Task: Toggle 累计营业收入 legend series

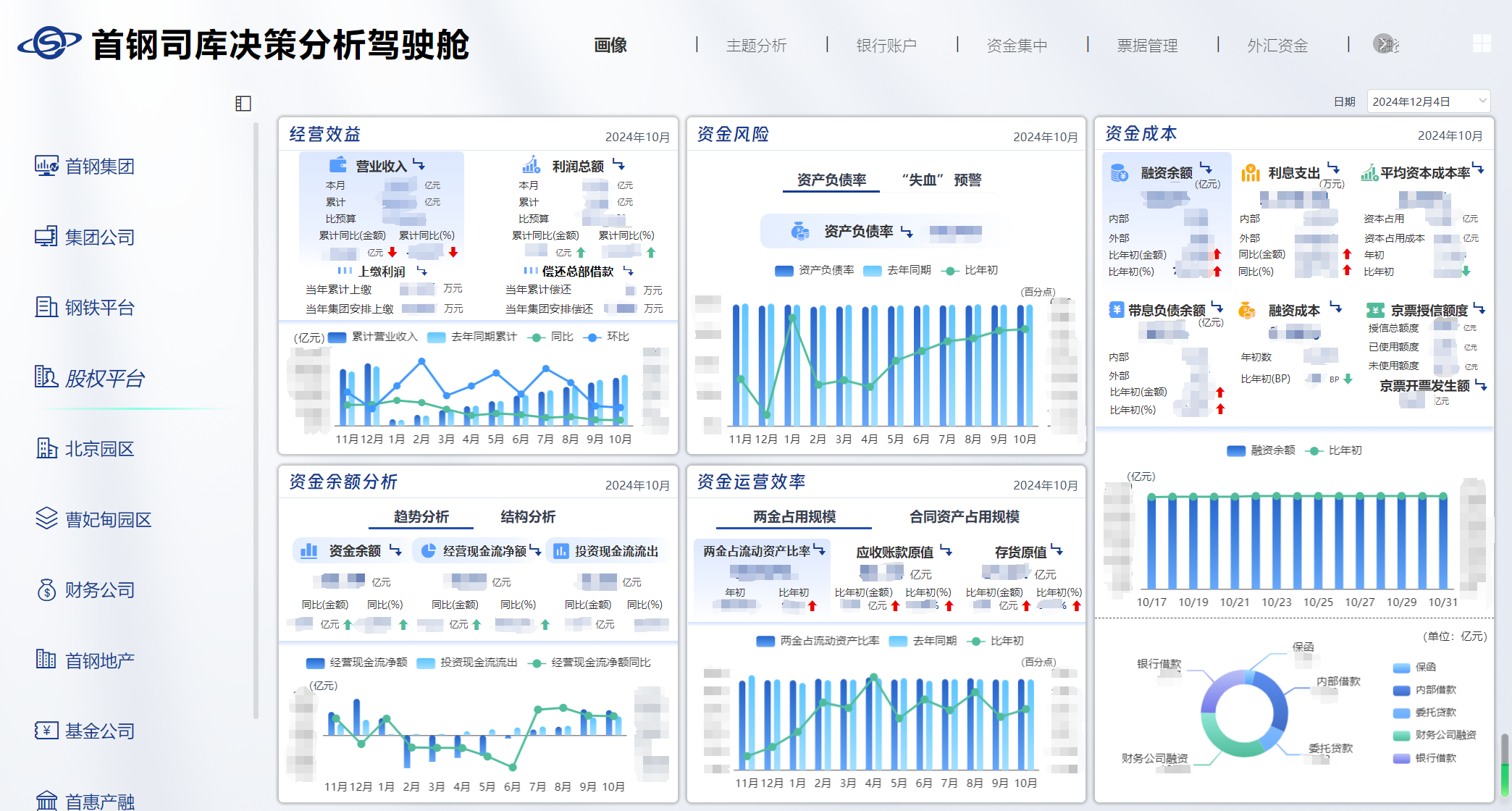Action: 374,337
